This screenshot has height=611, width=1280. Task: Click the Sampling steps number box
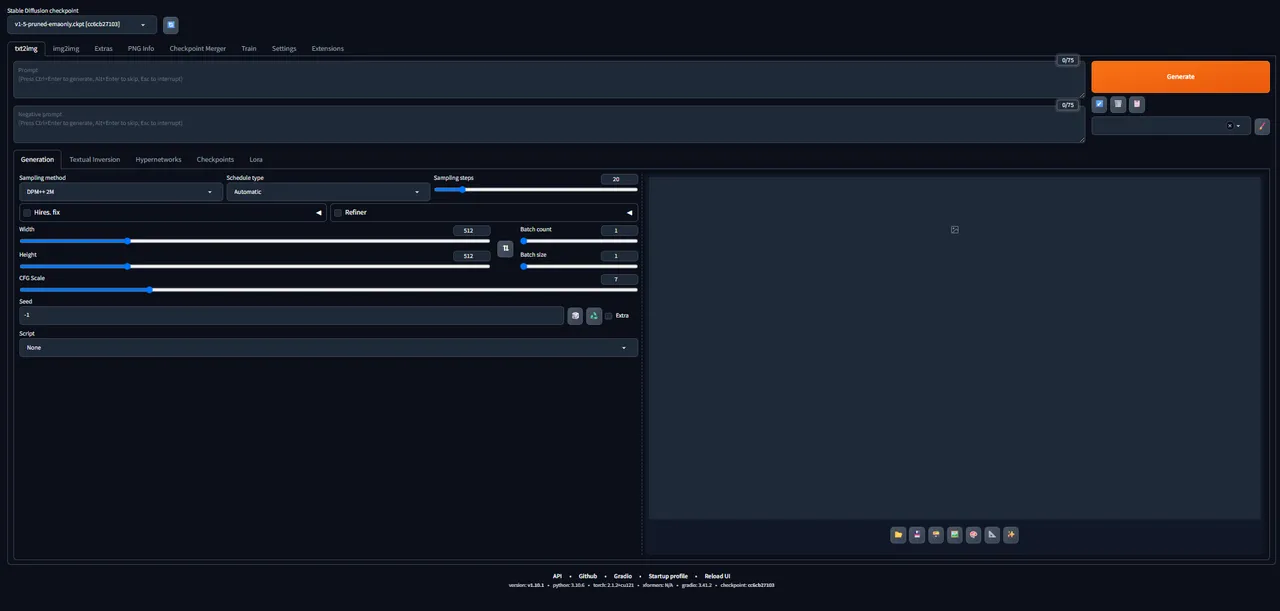pos(619,179)
